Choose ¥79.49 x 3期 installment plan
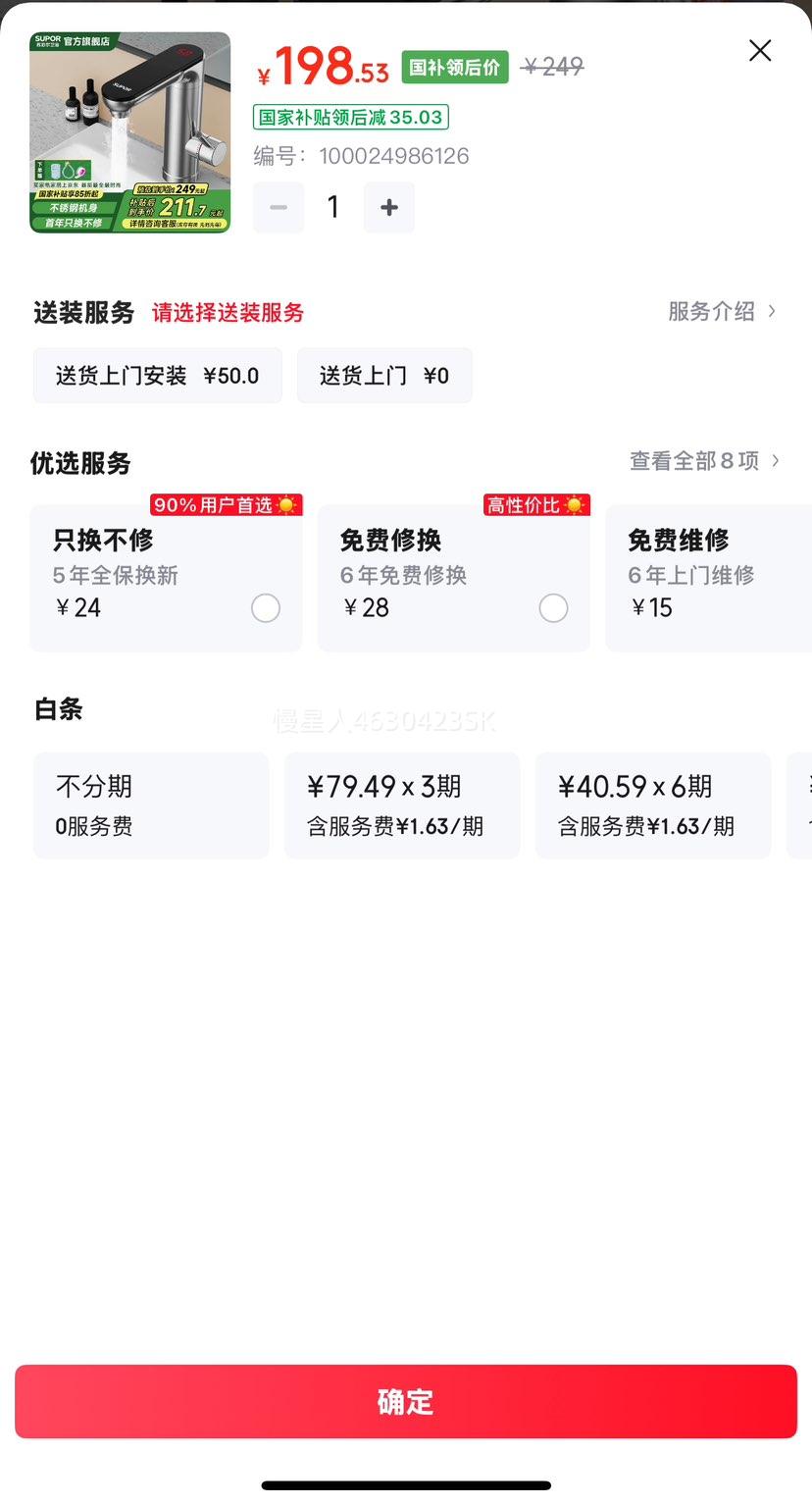Viewport: 812px width, 1505px height. (x=402, y=805)
